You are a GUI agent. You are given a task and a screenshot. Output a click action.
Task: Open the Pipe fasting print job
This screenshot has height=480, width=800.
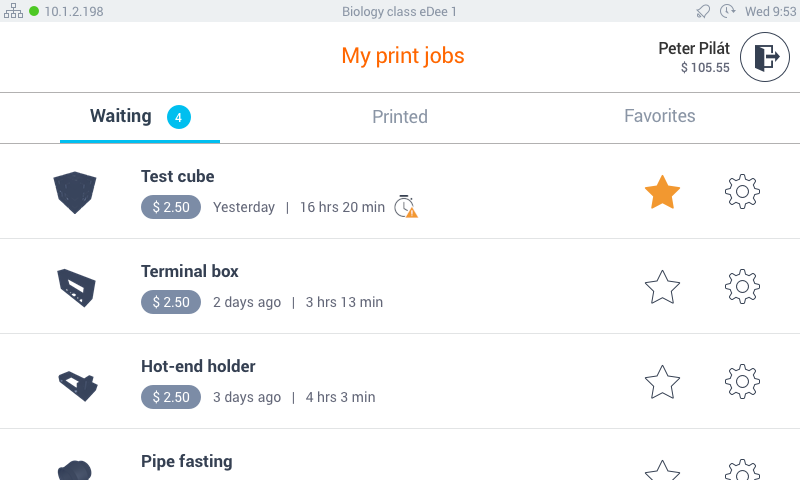point(187,462)
